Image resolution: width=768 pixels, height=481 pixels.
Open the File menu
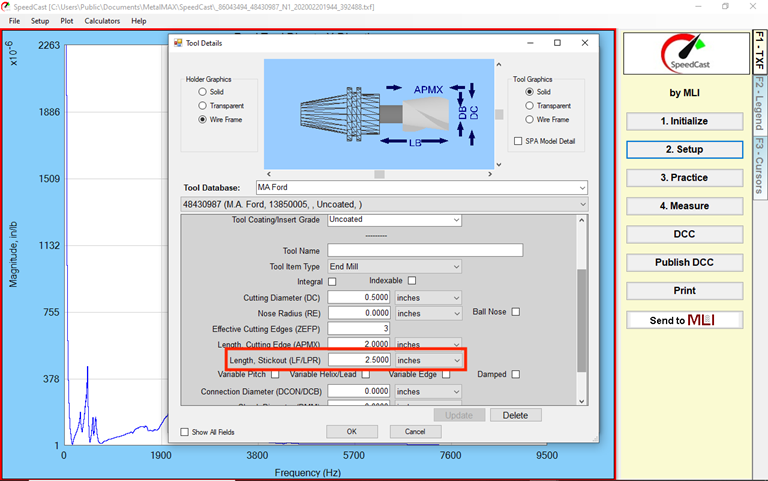14,21
